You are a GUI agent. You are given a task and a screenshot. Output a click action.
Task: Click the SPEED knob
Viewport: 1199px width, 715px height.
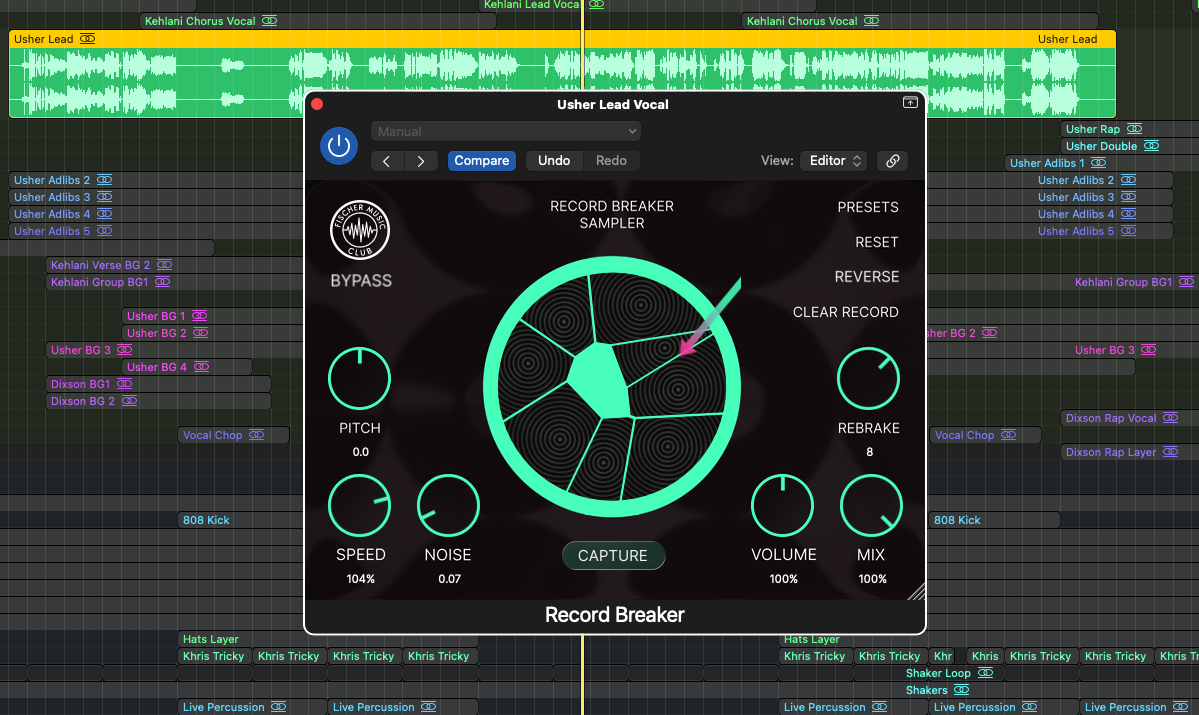click(359, 505)
